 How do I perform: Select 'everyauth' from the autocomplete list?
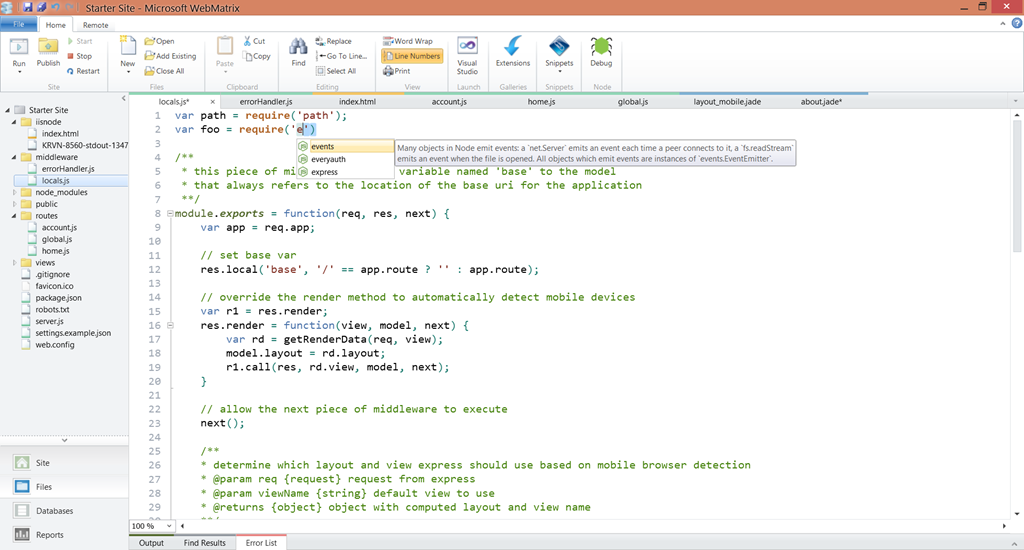tap(328, 159)
